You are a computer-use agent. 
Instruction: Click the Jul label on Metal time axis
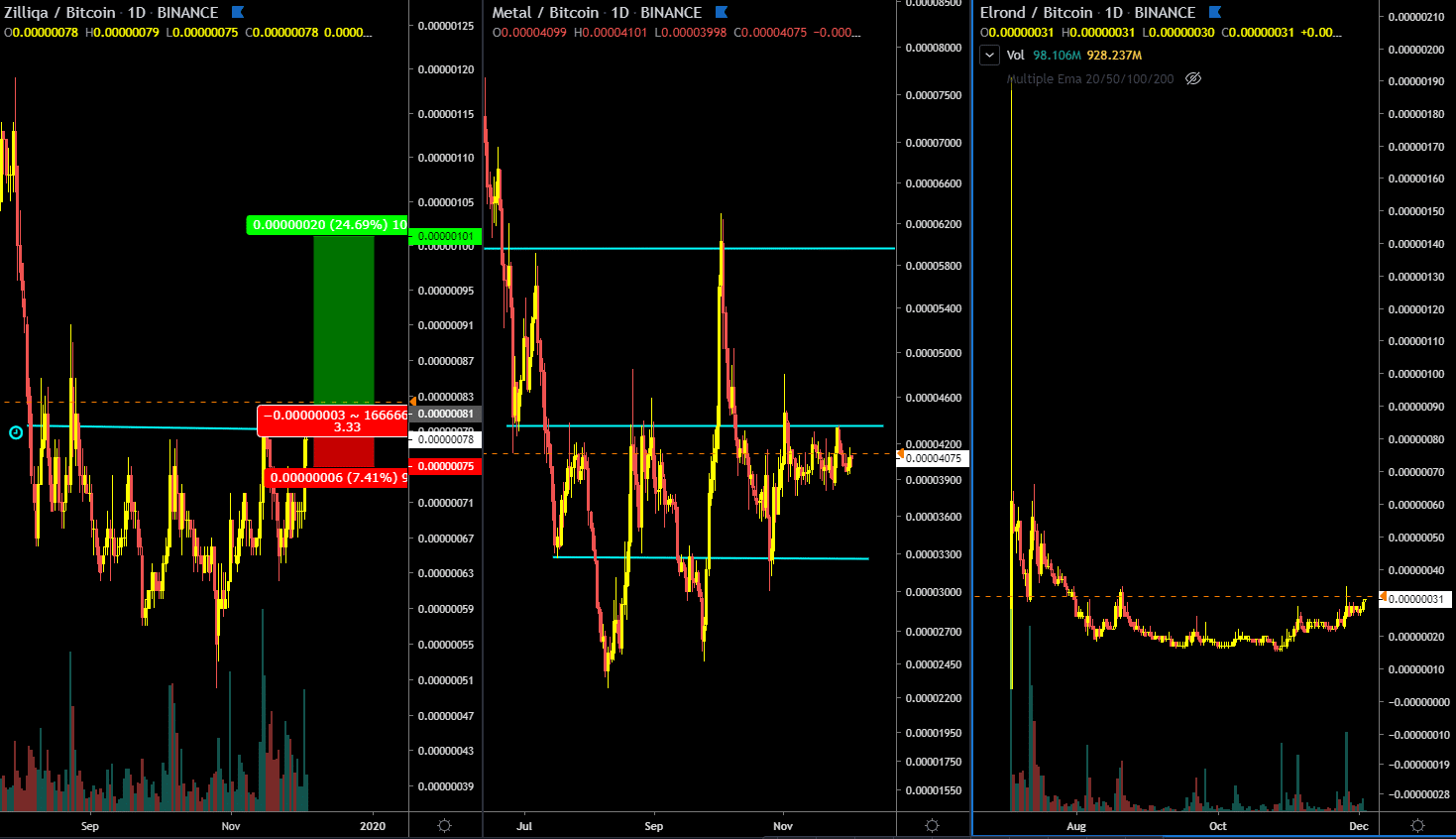click(524, 826)
